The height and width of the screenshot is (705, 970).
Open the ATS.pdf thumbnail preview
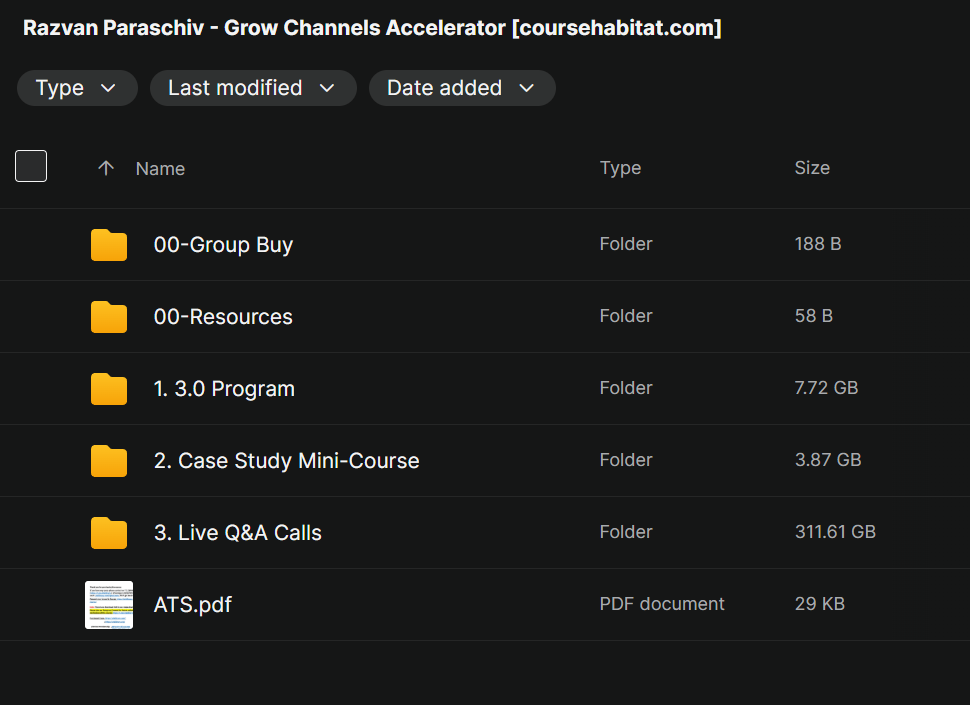pyautogui.click(x=109, y=605)
